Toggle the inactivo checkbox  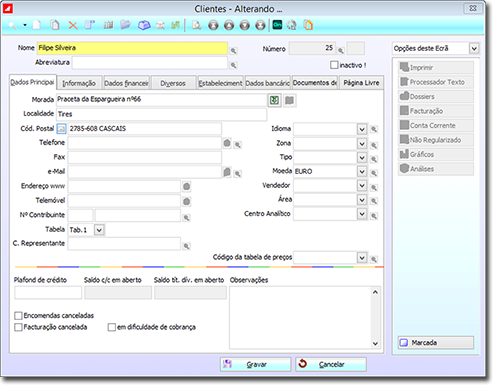click(334, 65)
